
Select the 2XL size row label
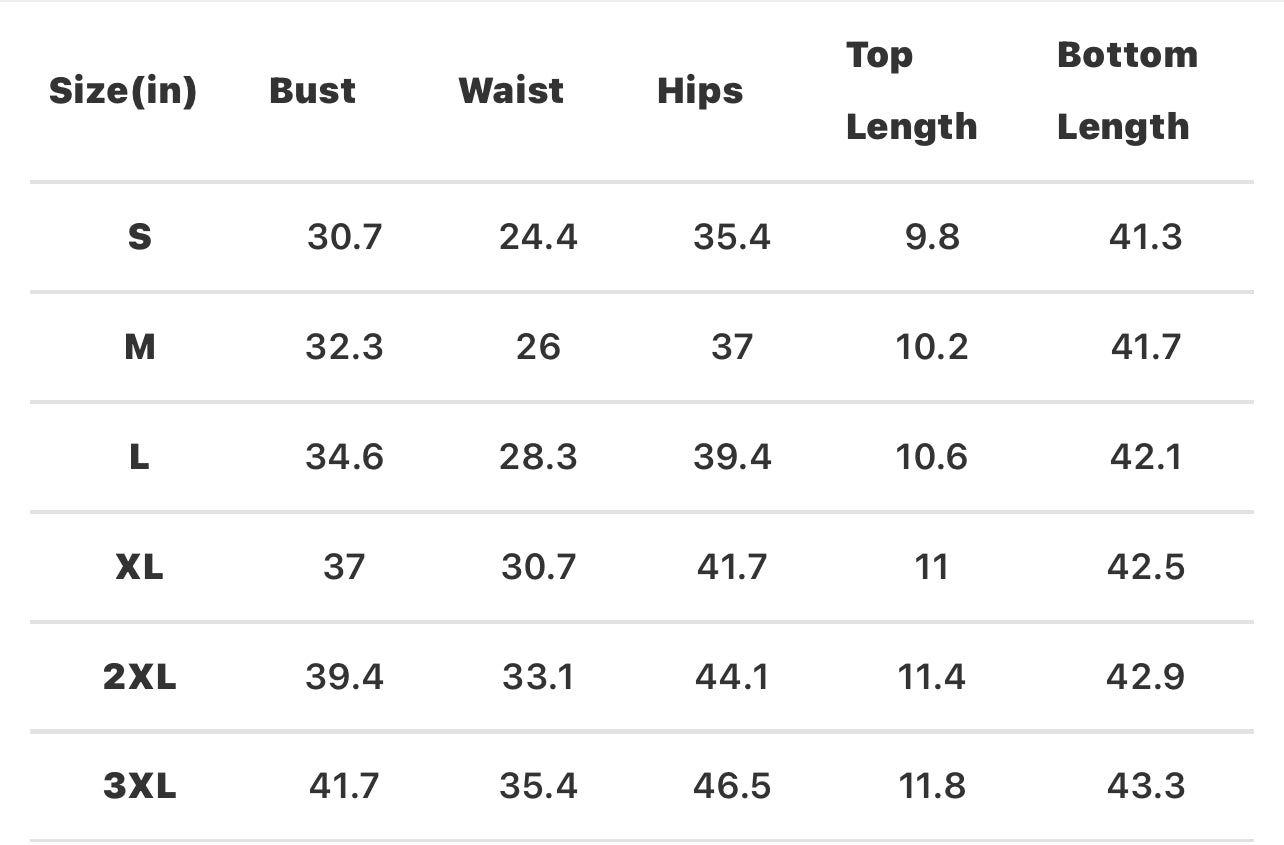[140, 677]
